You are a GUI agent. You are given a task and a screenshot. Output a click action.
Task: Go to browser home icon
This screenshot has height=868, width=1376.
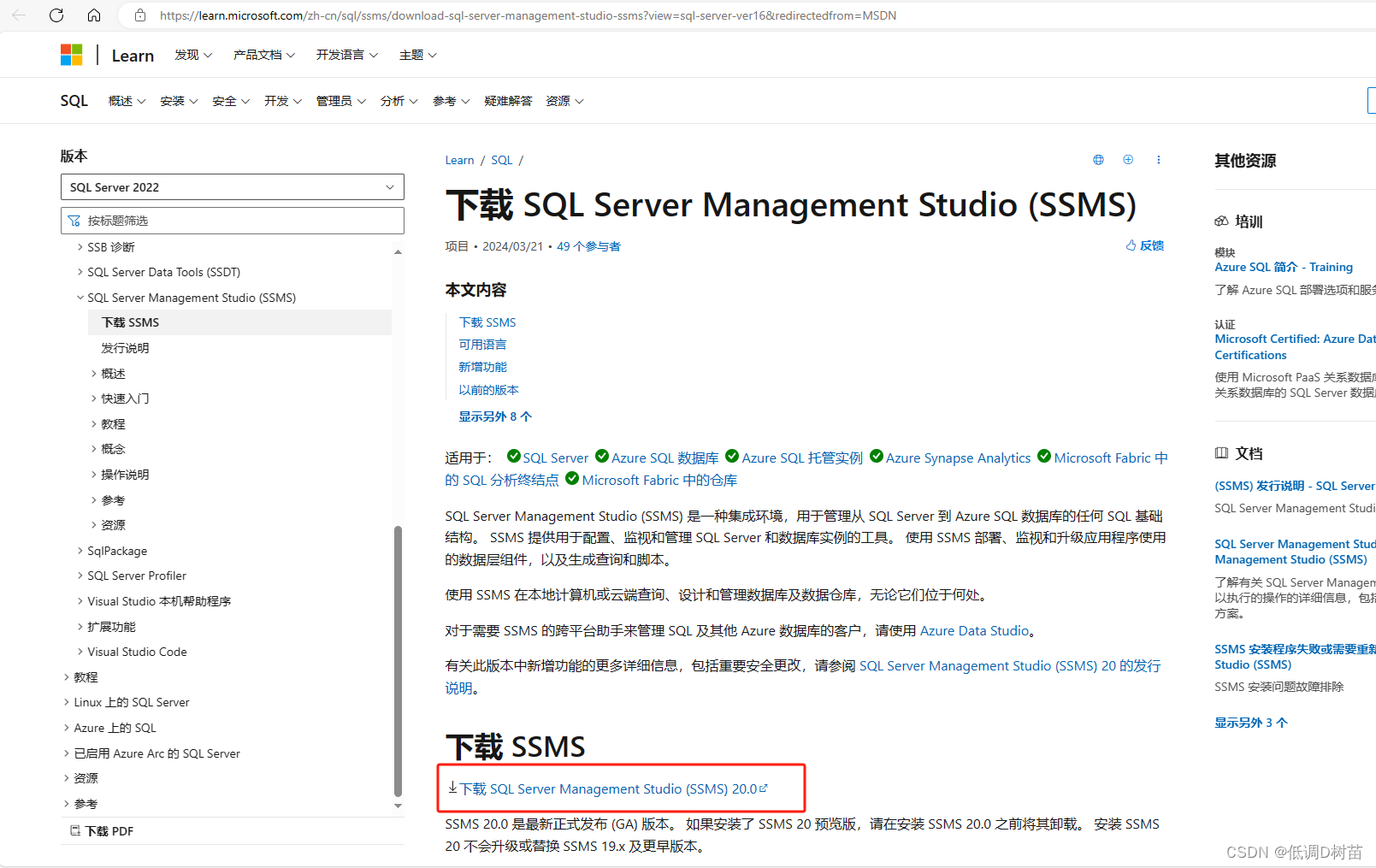94,15
